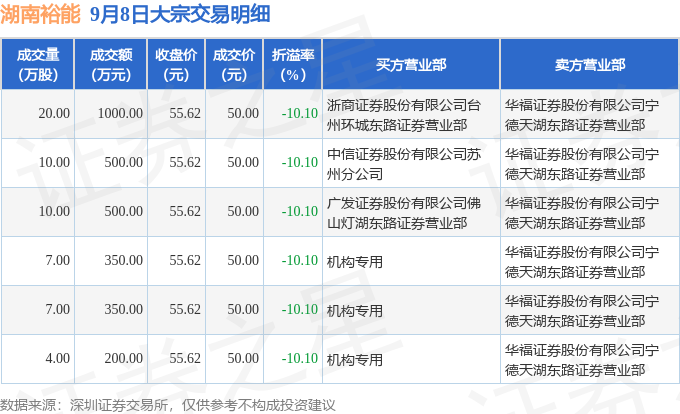Click 机构专用 buyer in the last row
This screenshot has height=414, width=680.
pyautogui.click(x=355, y=360)
